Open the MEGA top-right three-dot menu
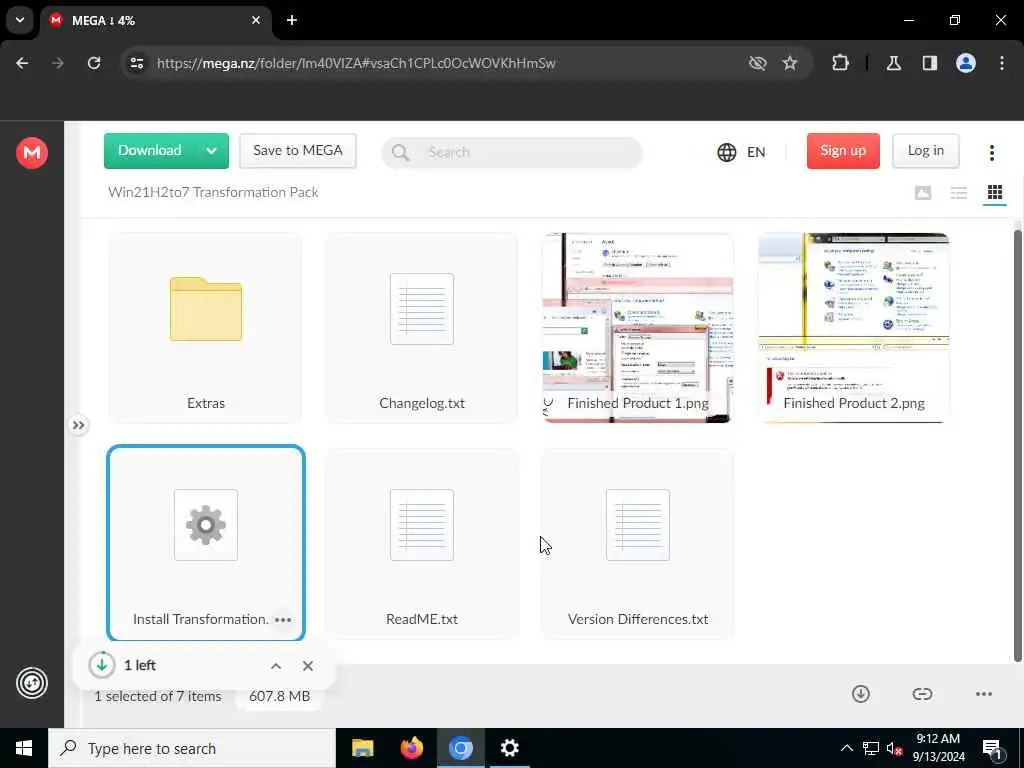This screenshot has width=1024, height=768. 991,152
